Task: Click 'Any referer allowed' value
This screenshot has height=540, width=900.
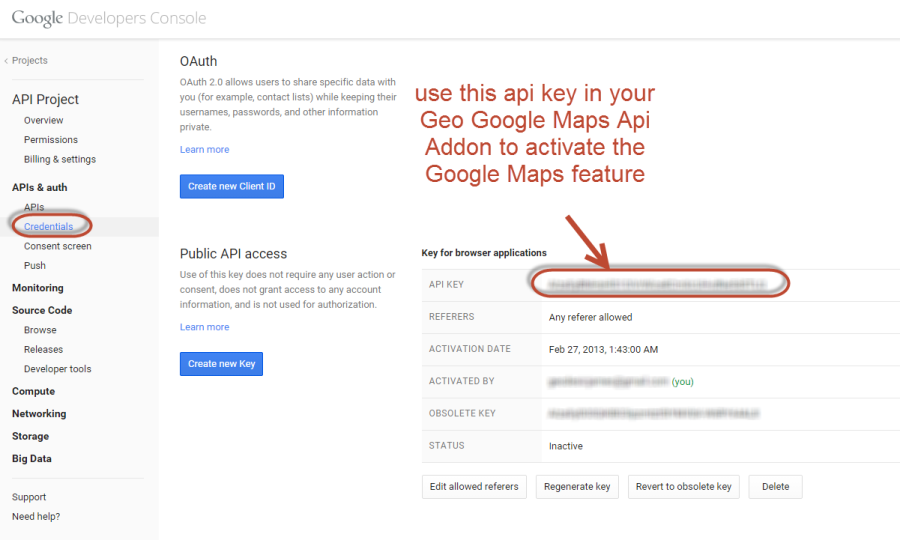Action: point(591,317)
